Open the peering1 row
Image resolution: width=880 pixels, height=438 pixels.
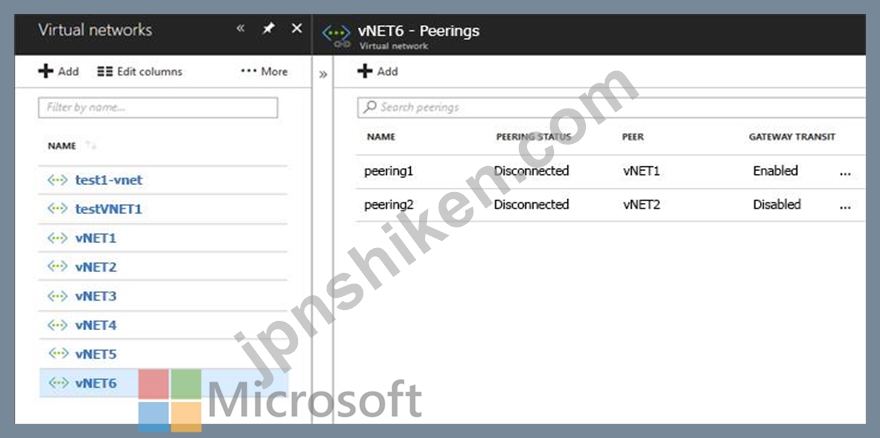coord(611,171)
